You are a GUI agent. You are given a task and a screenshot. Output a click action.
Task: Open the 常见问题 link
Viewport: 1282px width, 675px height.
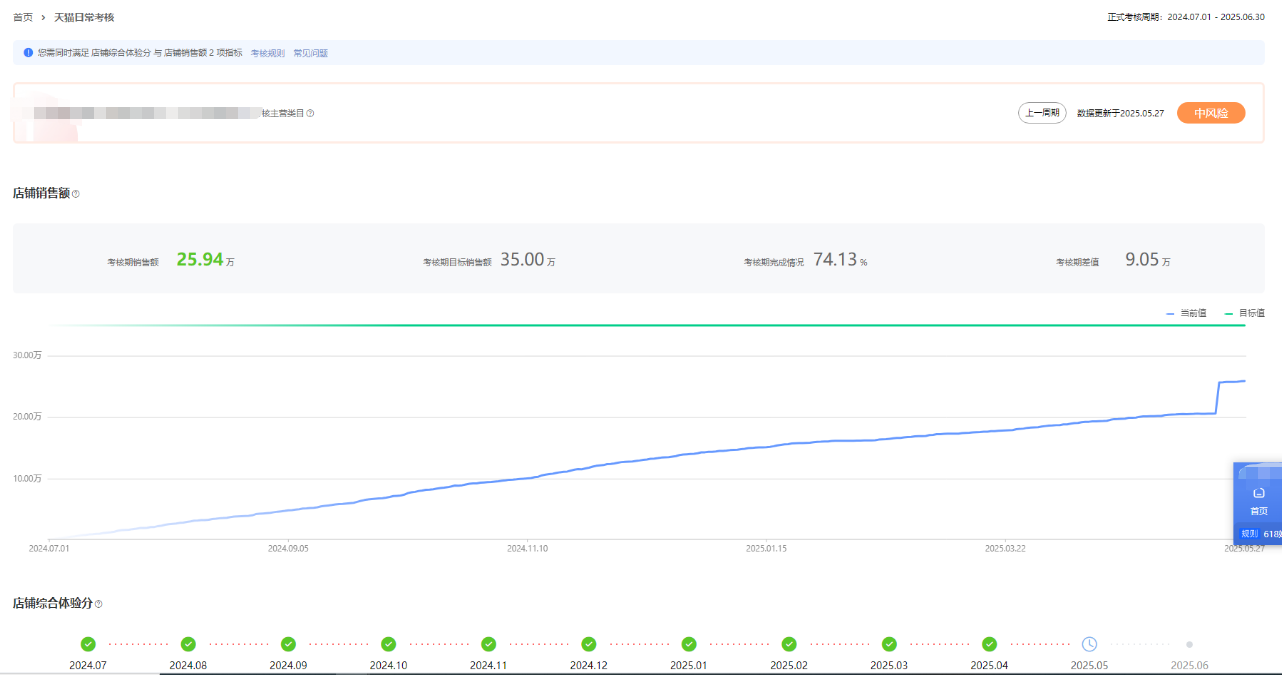(x=310, y=53)
